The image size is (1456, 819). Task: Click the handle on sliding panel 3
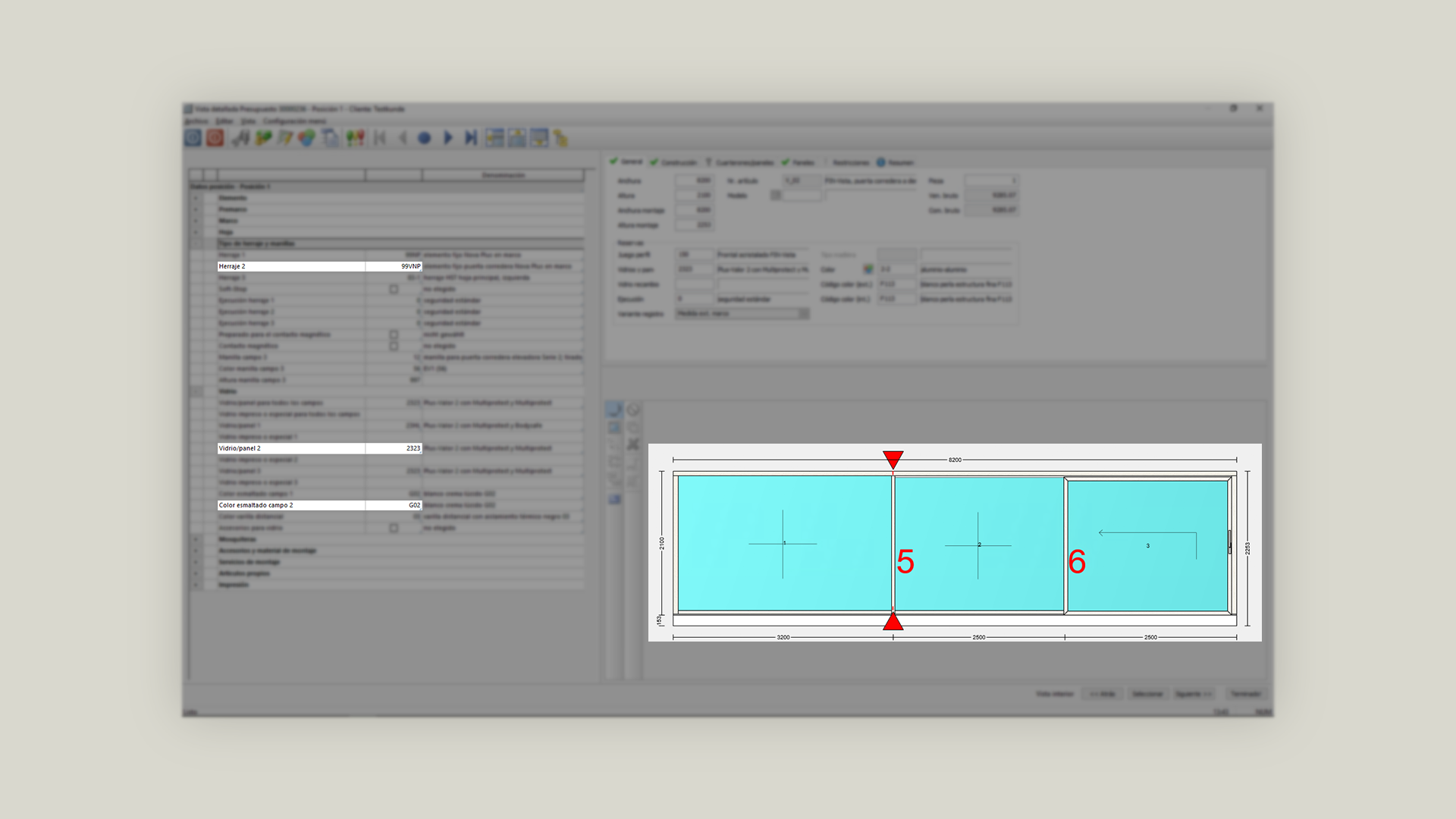coord(1229,541)
